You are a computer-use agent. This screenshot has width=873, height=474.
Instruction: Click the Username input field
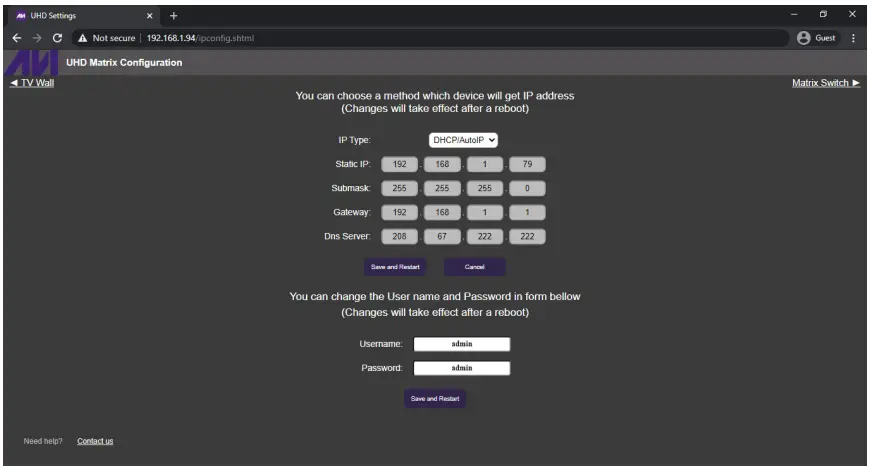(x=462, y=344)
